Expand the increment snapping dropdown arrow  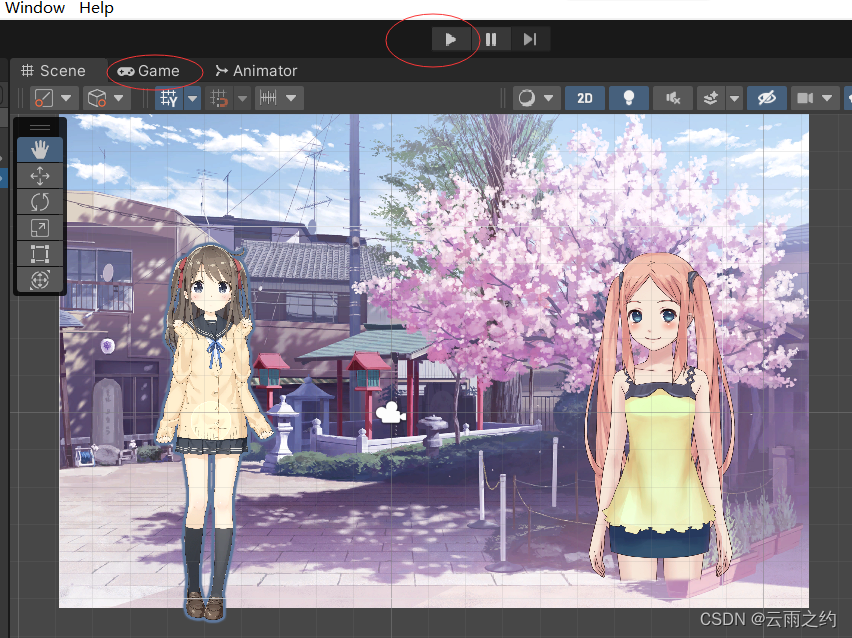click(291, 98)
